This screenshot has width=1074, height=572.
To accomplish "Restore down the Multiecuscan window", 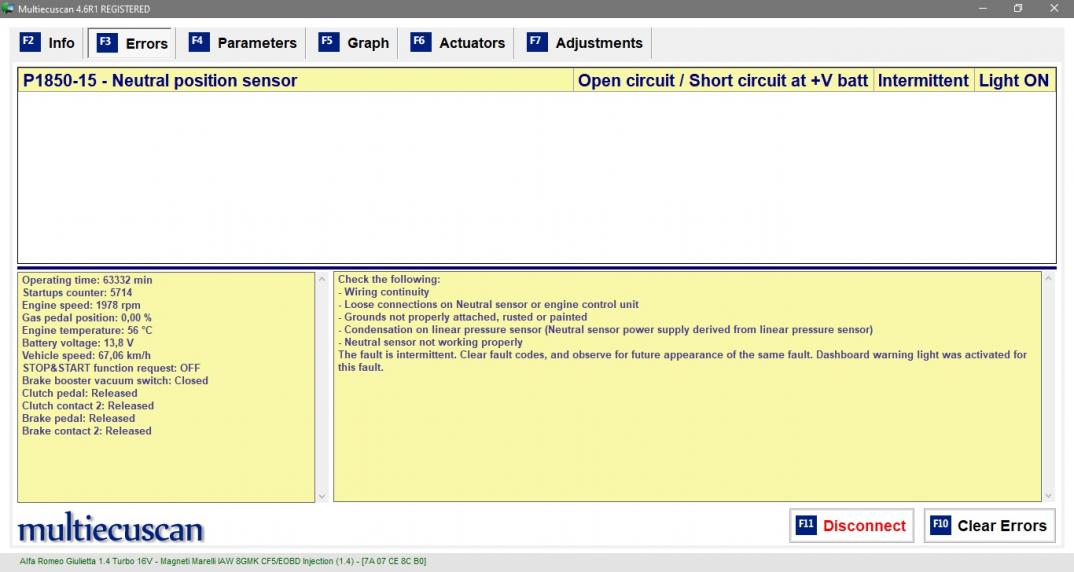I will coord(1018,8).
